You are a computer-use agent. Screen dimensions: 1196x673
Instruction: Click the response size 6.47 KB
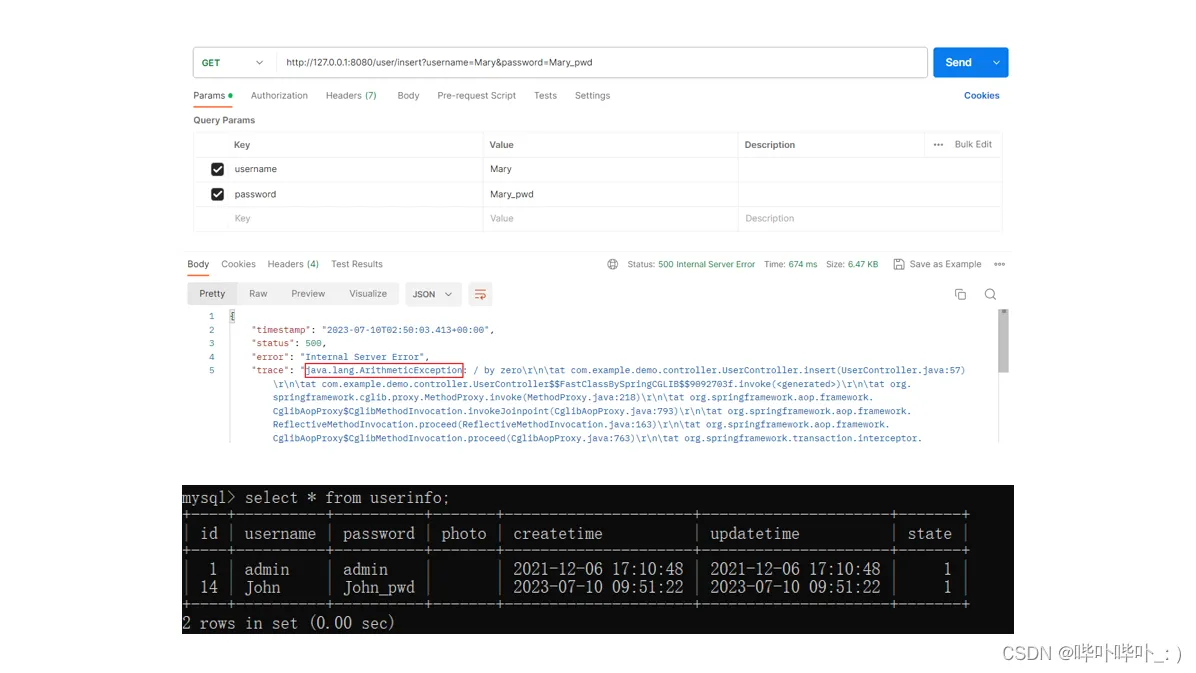click(x=863, y=264)
